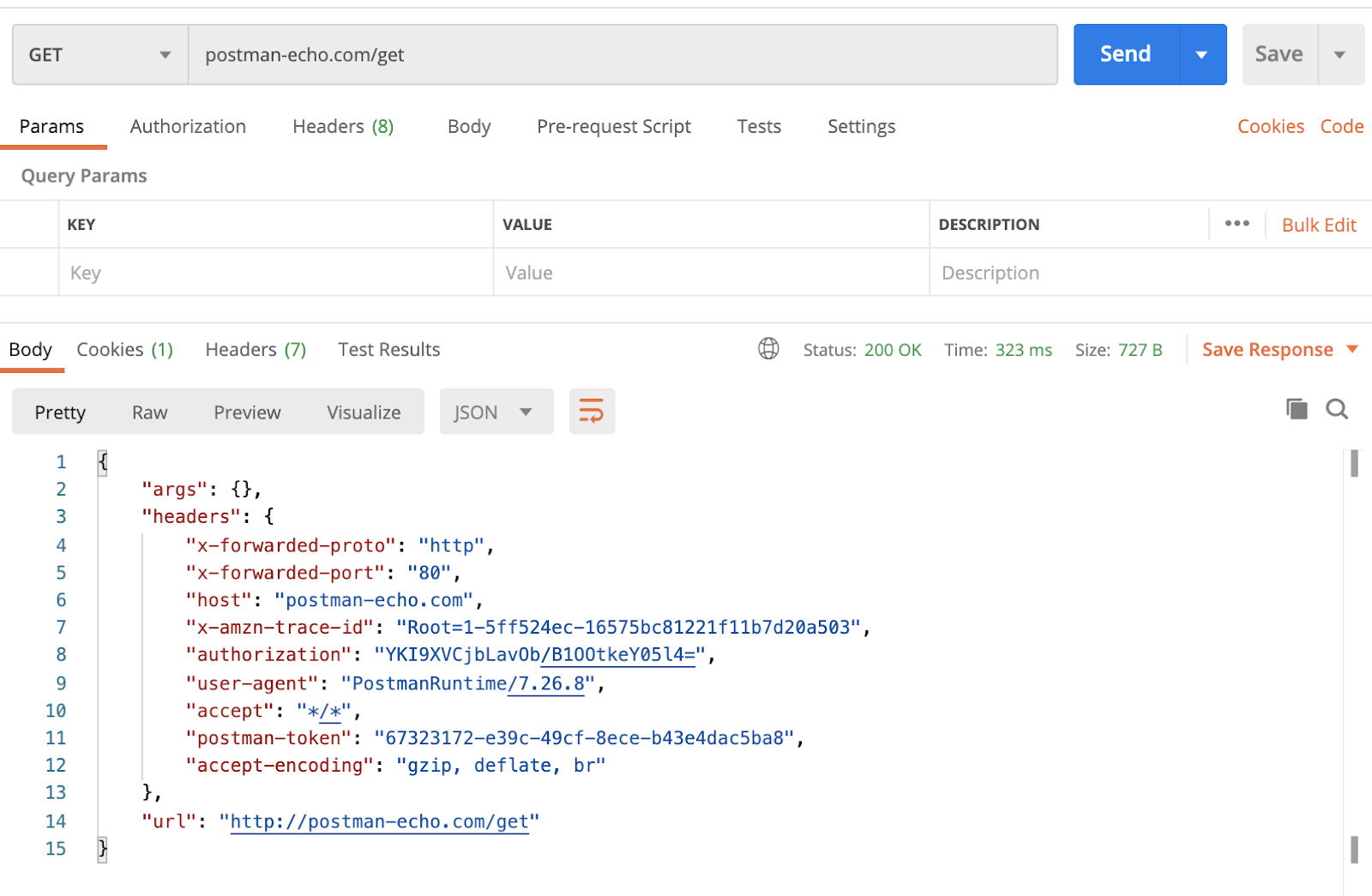Screen dimensions: 1372x896
Task: Click the "x-forwarded-port" key
Action: click(286, 573)
